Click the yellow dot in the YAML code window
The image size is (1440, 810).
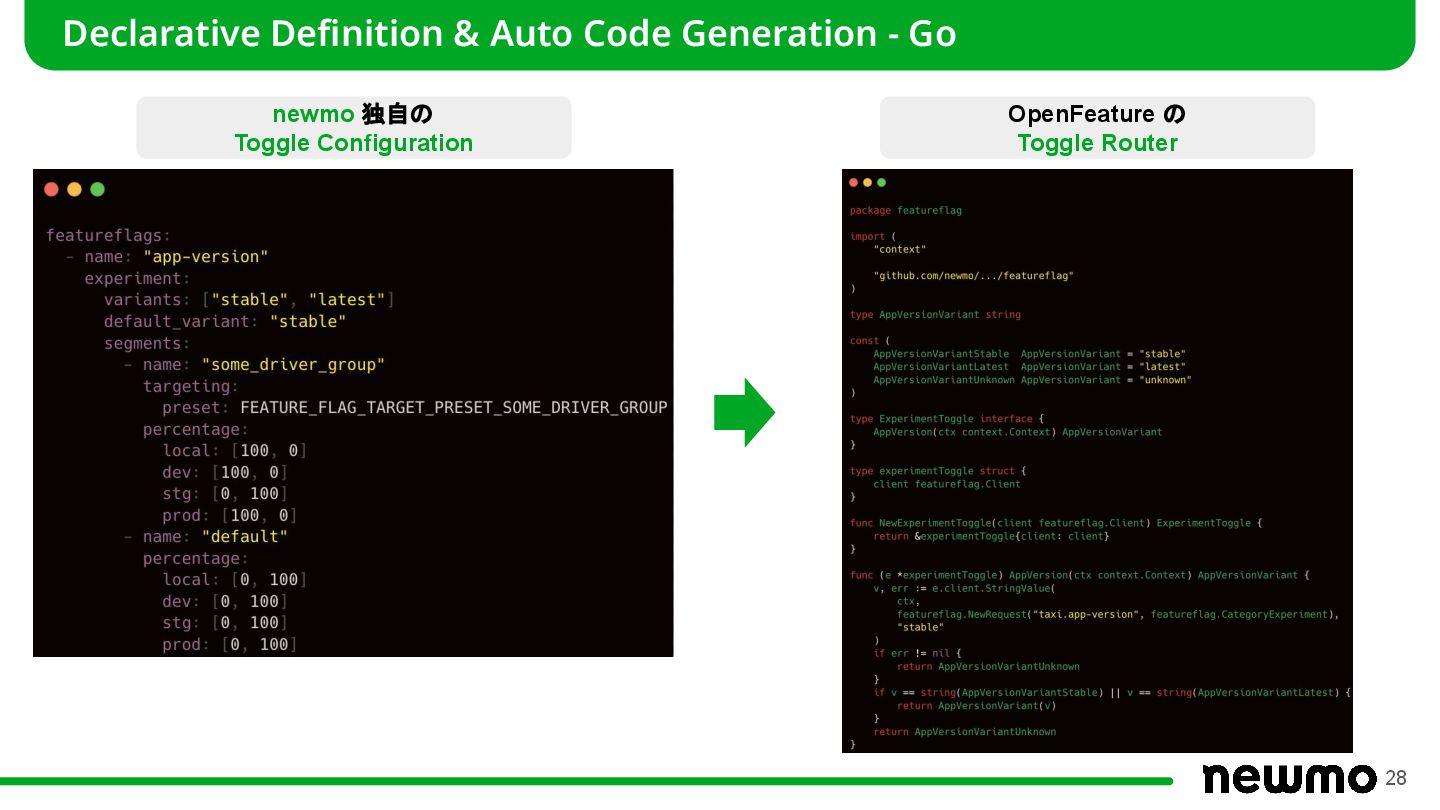pyautogui.click(x=74, y=189)
